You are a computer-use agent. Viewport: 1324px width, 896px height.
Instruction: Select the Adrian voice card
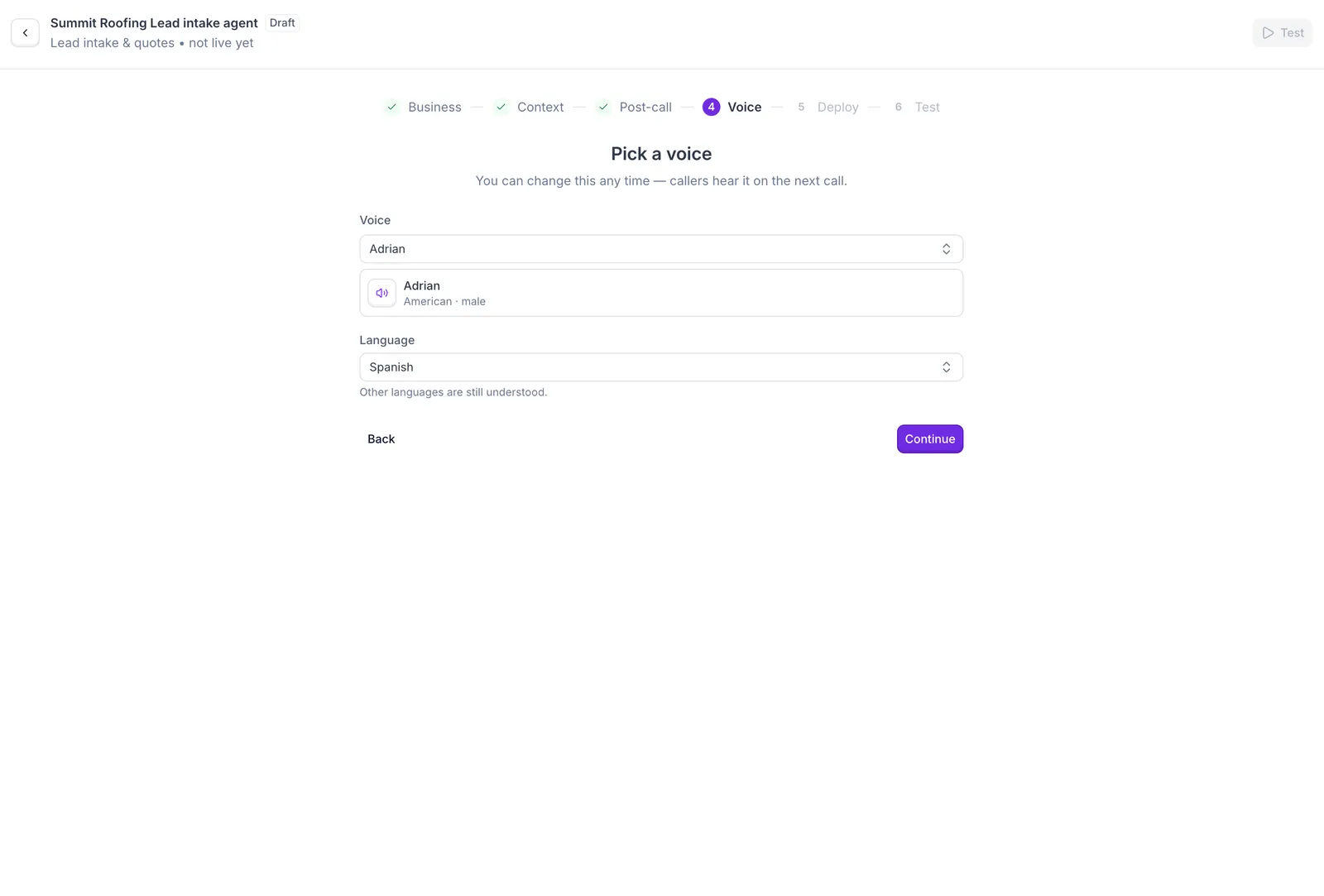coord(661,293)
